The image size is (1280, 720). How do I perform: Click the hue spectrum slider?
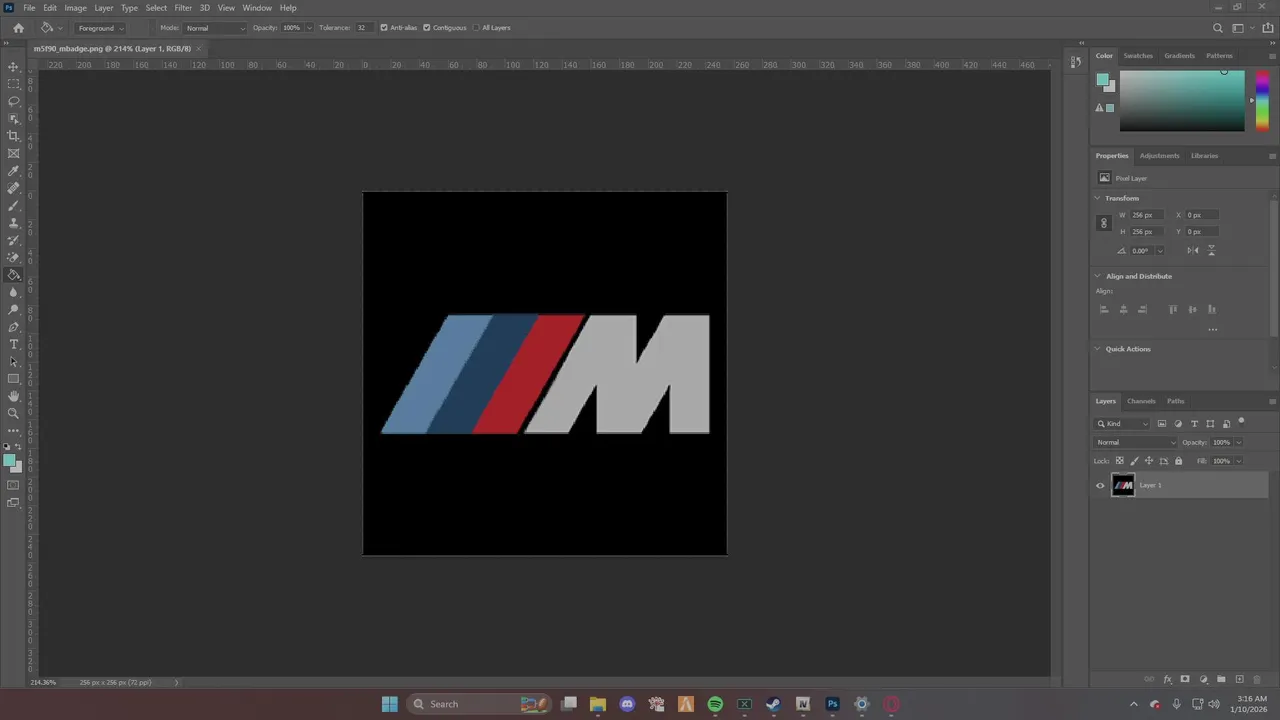point(1262,101)
